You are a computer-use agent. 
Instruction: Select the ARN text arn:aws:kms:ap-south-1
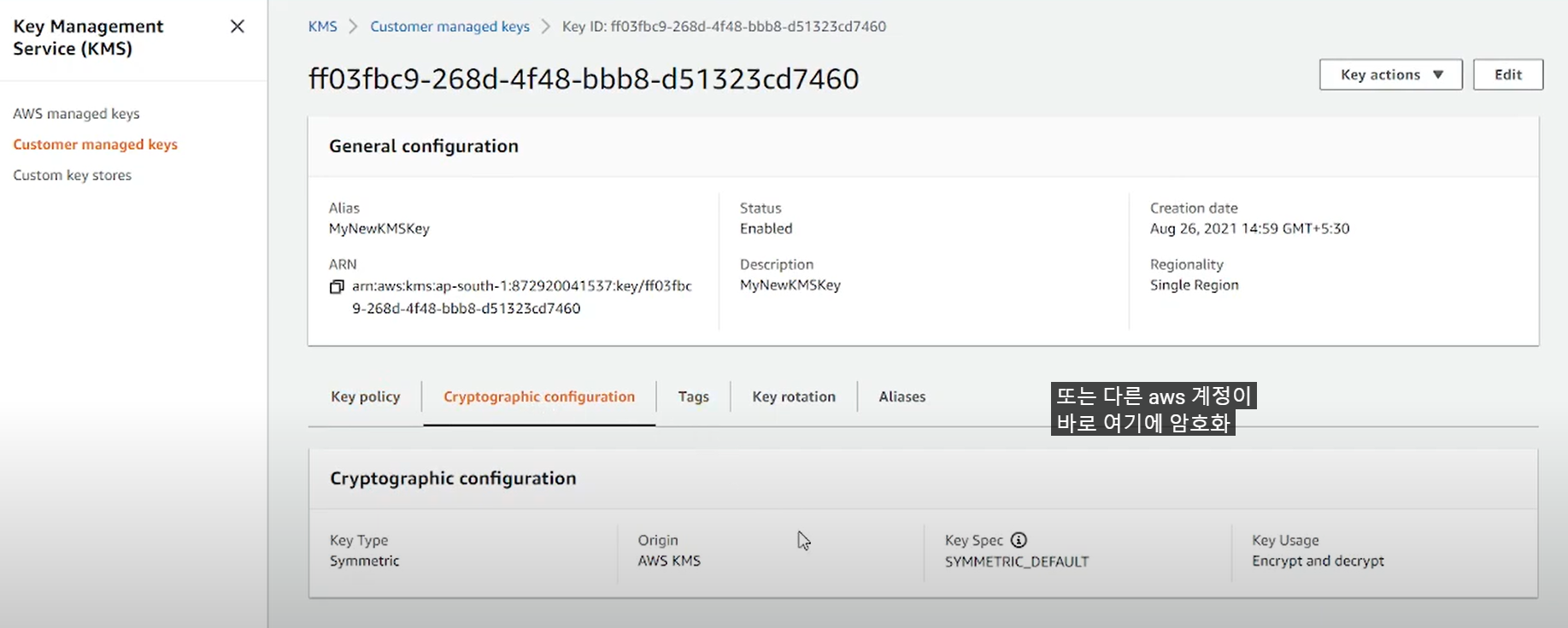pyautogui.click(x=521, y=296)
